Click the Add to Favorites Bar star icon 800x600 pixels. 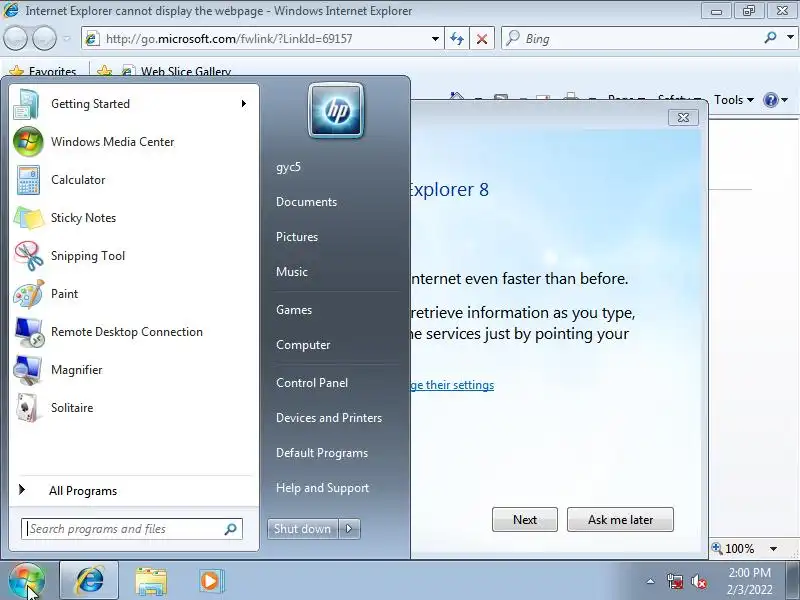pos(105,71)
